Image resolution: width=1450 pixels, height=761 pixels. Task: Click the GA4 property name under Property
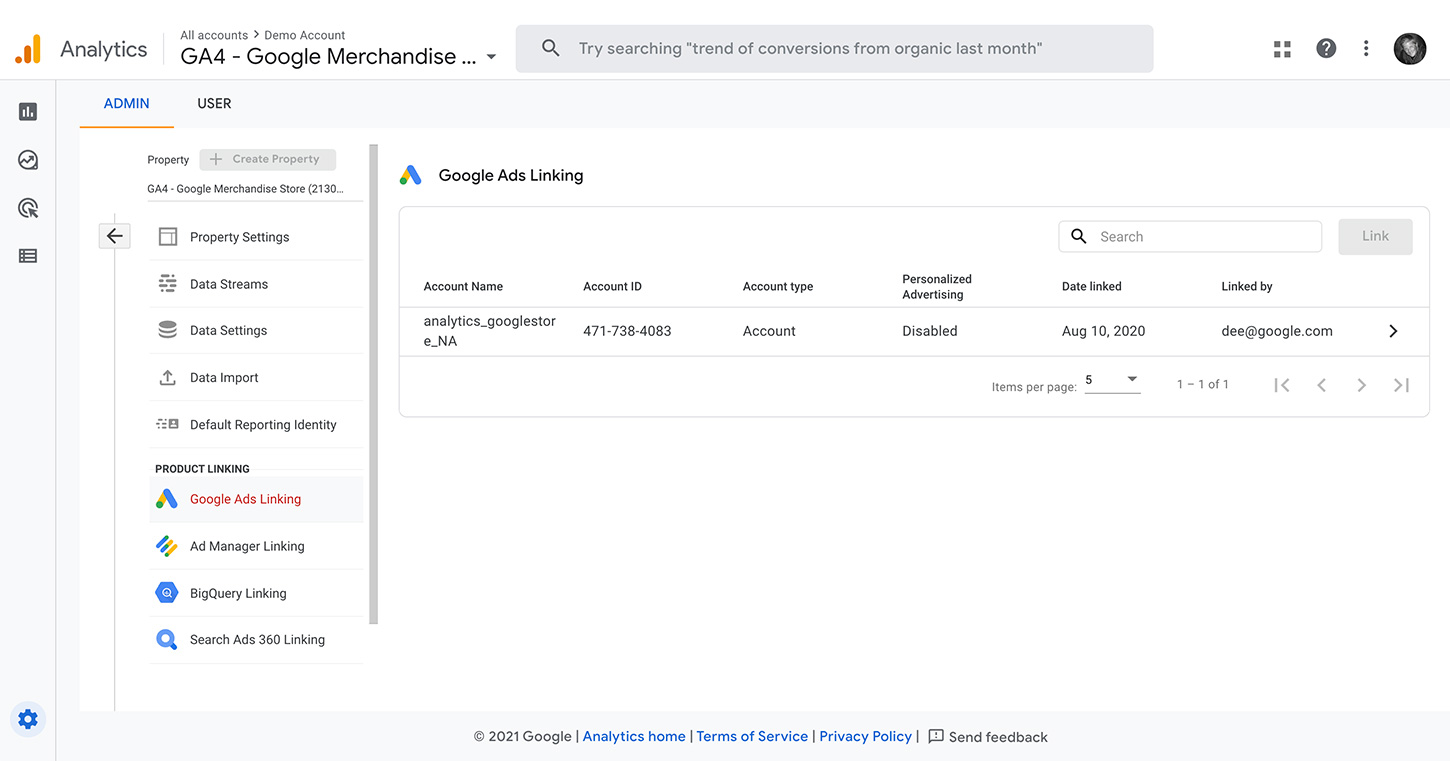pos(245,188)
